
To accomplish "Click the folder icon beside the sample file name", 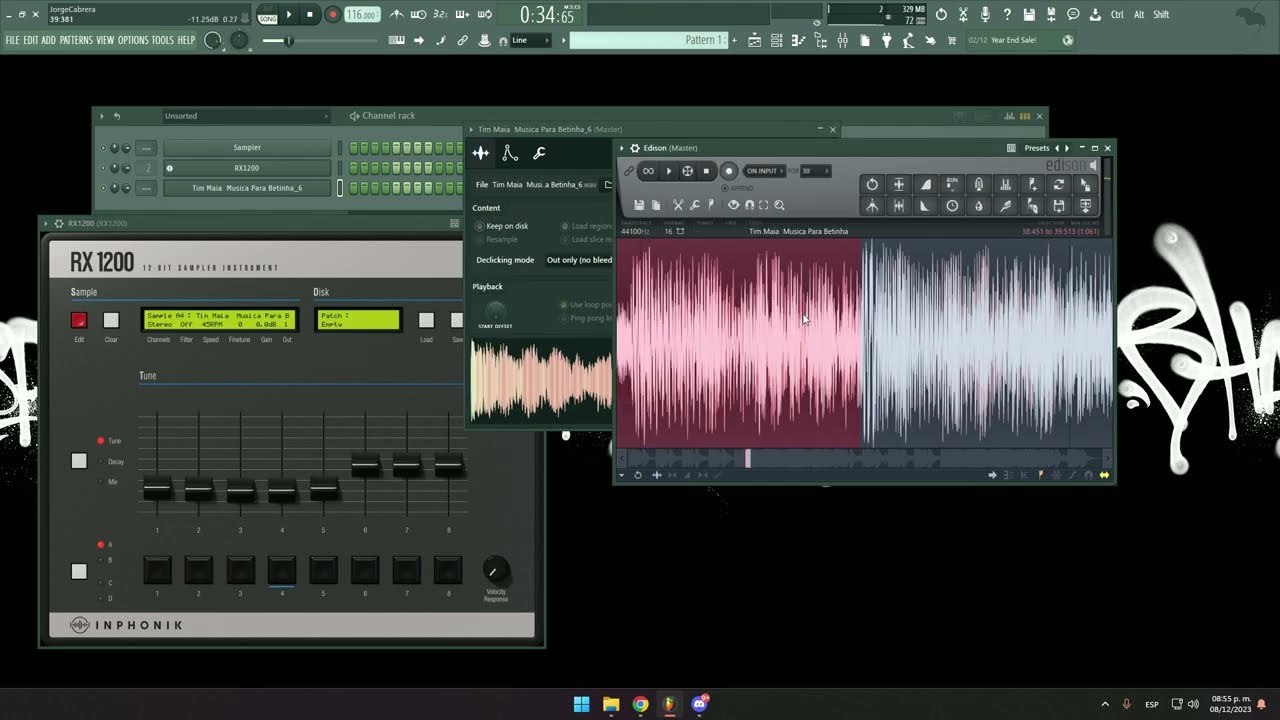I will (608, 185).
